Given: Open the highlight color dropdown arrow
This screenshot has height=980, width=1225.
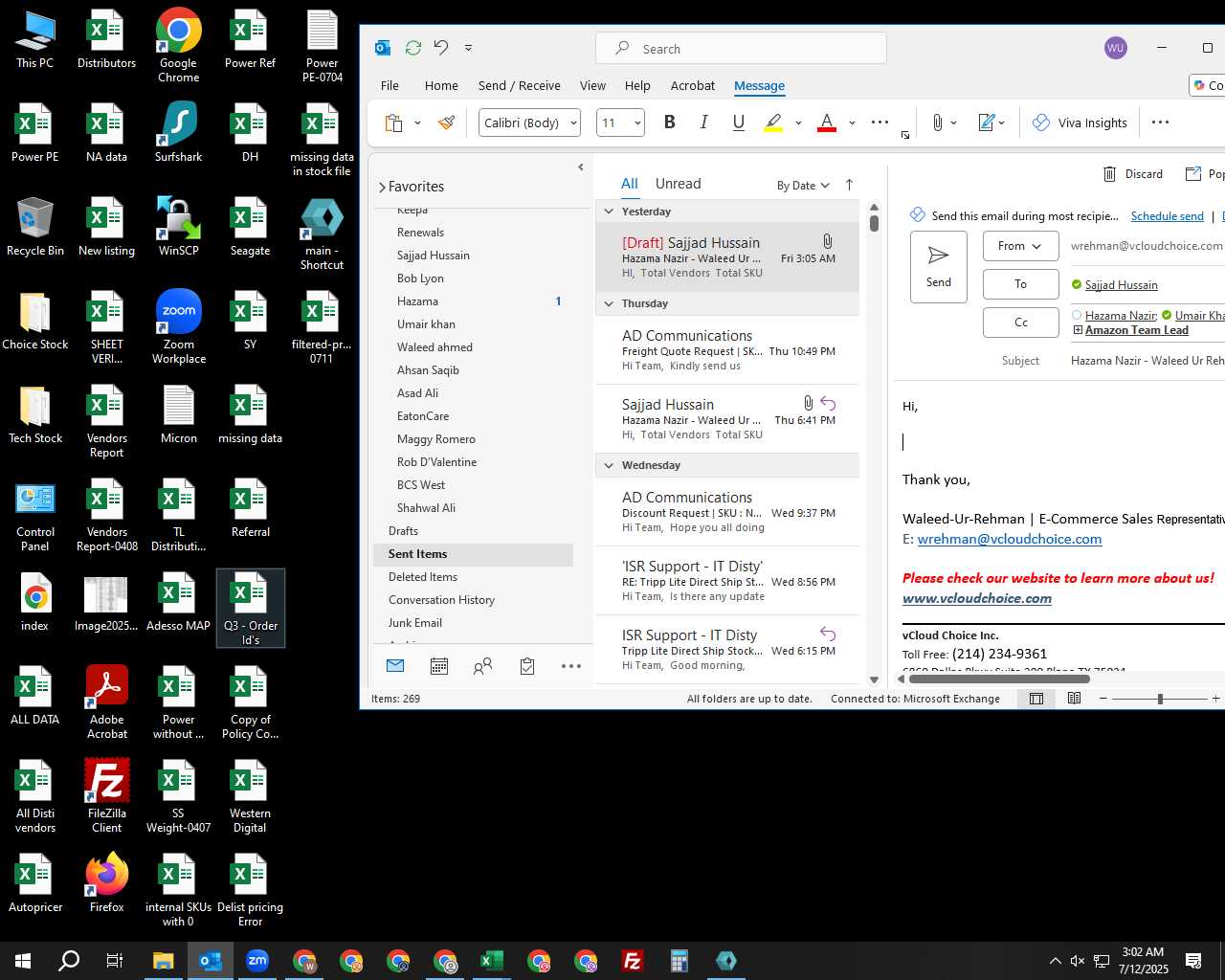Looking at the screenshot, I should (x=798, y=122).
